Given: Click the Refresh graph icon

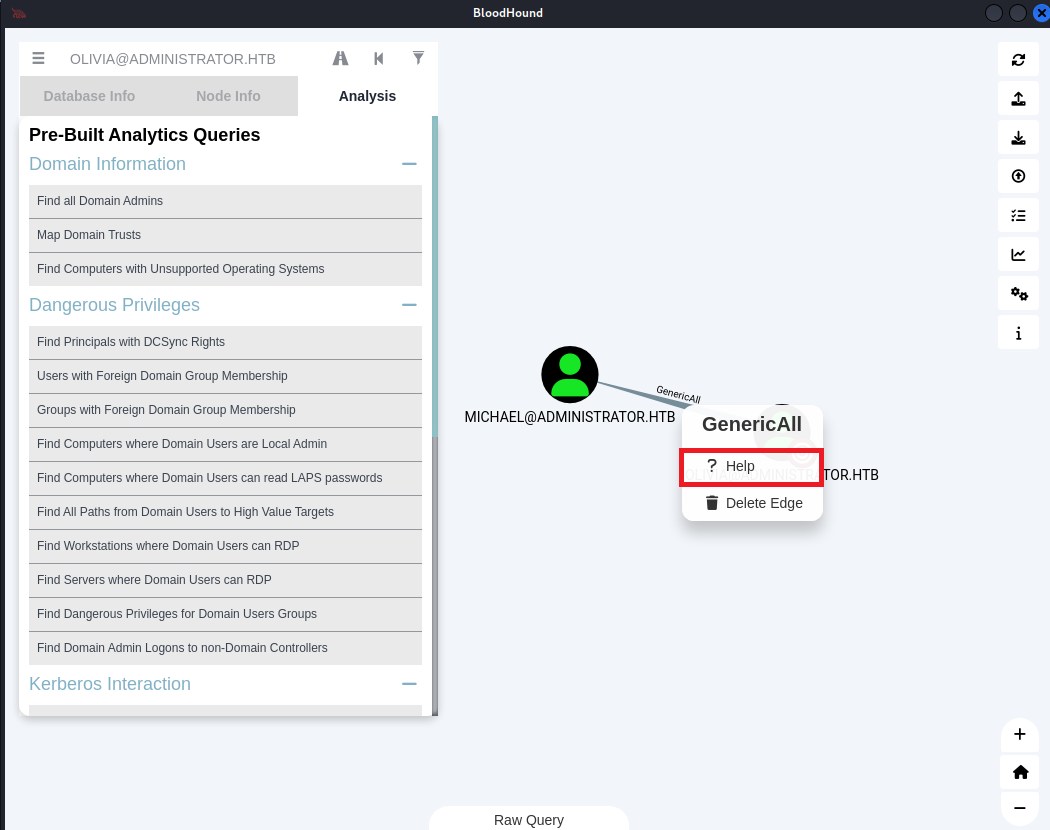Looking at the screenshot, I should (1018, 59).
